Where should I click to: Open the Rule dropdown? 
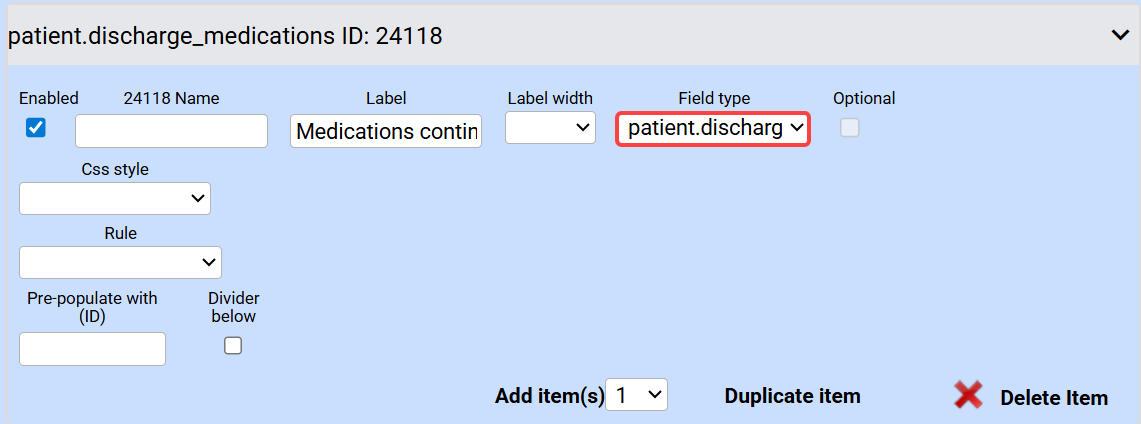[120, 262]
